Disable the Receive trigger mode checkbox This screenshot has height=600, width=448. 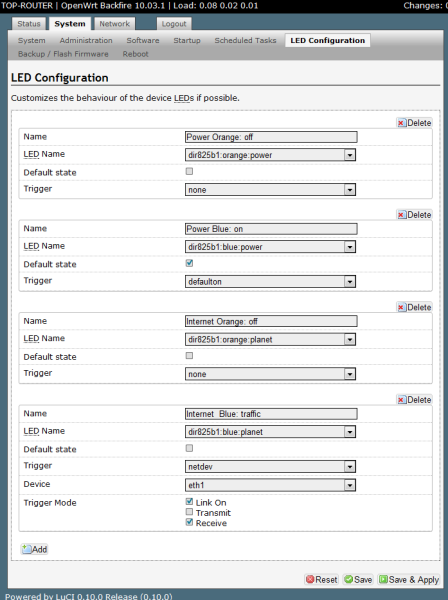pos(189,522)
